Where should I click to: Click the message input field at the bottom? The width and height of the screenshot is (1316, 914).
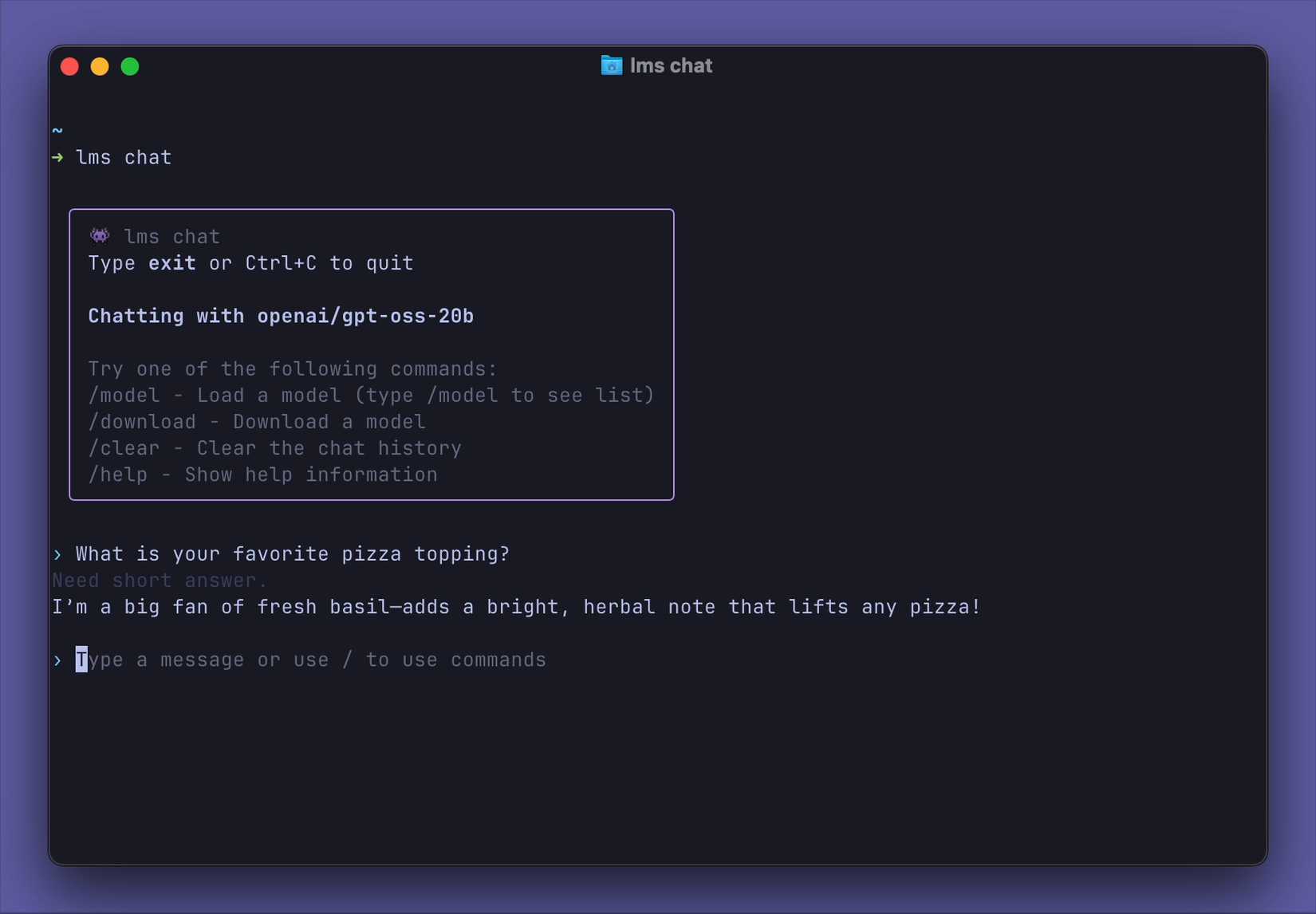point(311,660)
